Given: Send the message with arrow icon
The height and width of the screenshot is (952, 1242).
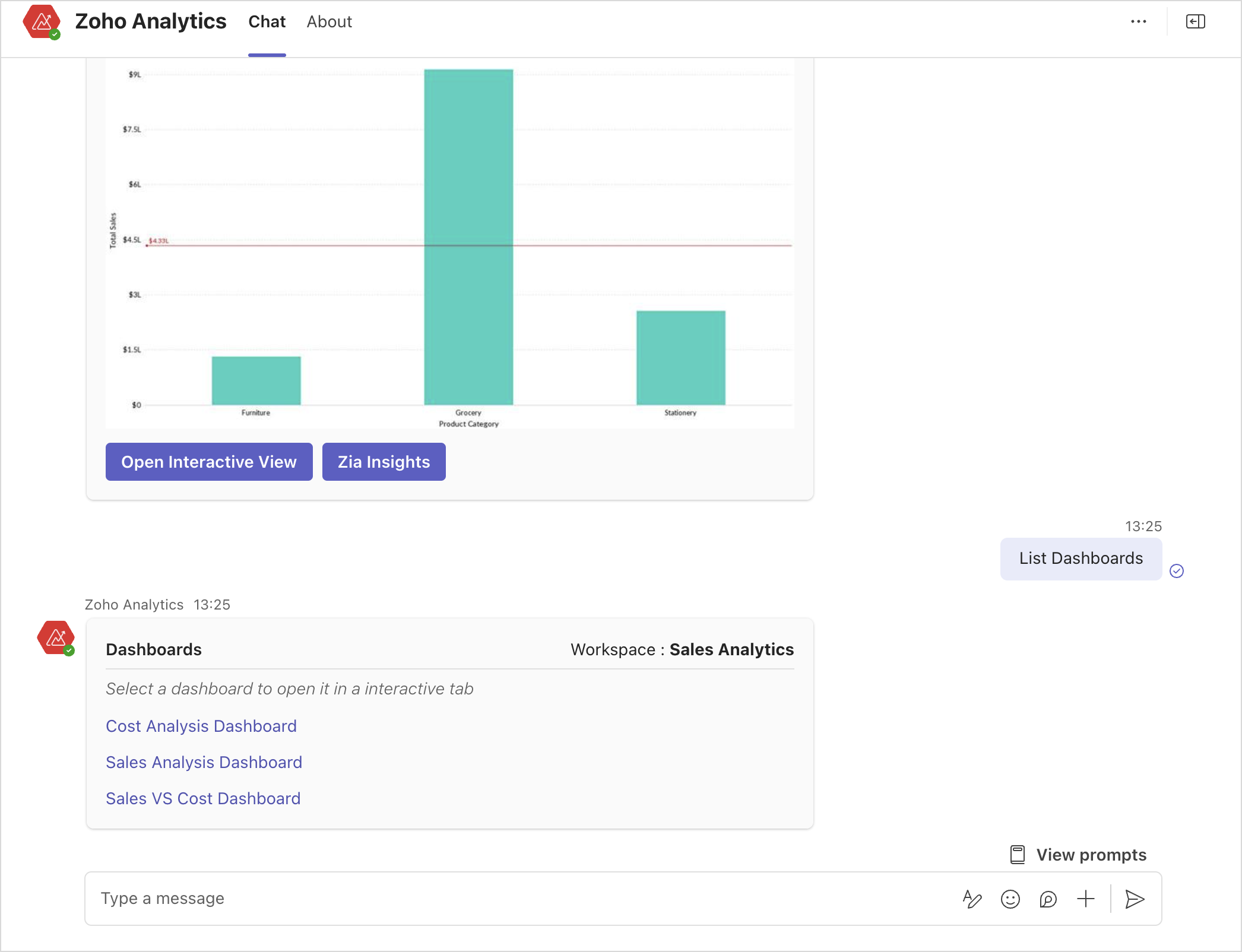Looking at the screenshot, I should pos(1135,899).
